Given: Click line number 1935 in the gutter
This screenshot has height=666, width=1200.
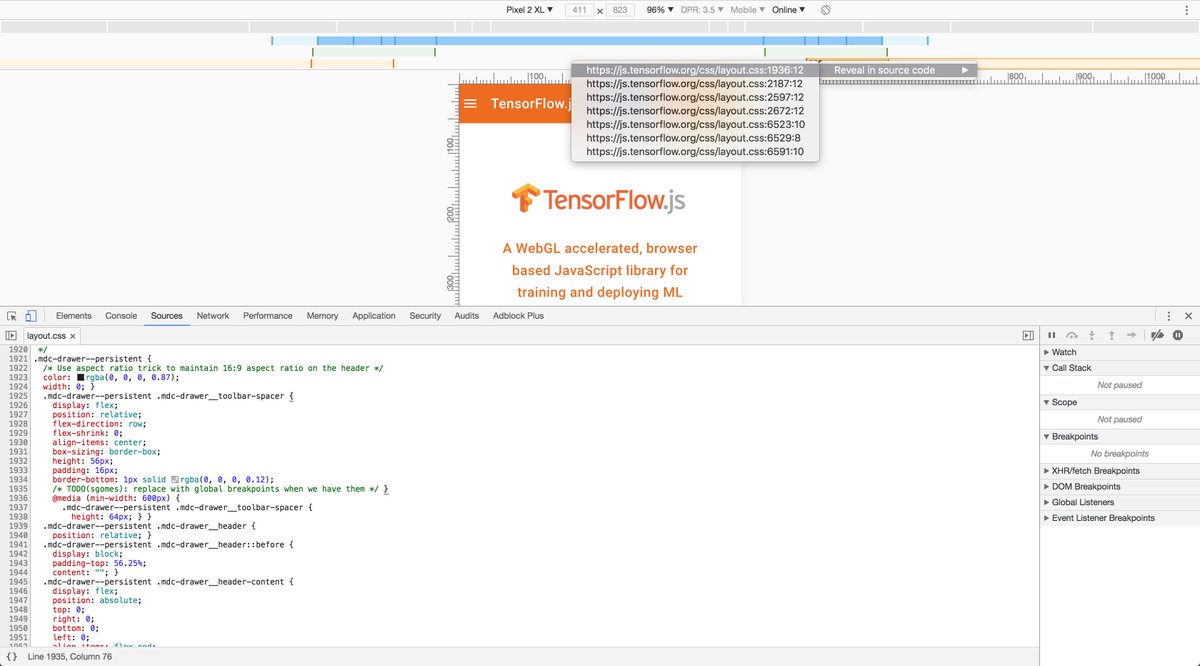Looking at the screenshot, I should coord(17,489).
